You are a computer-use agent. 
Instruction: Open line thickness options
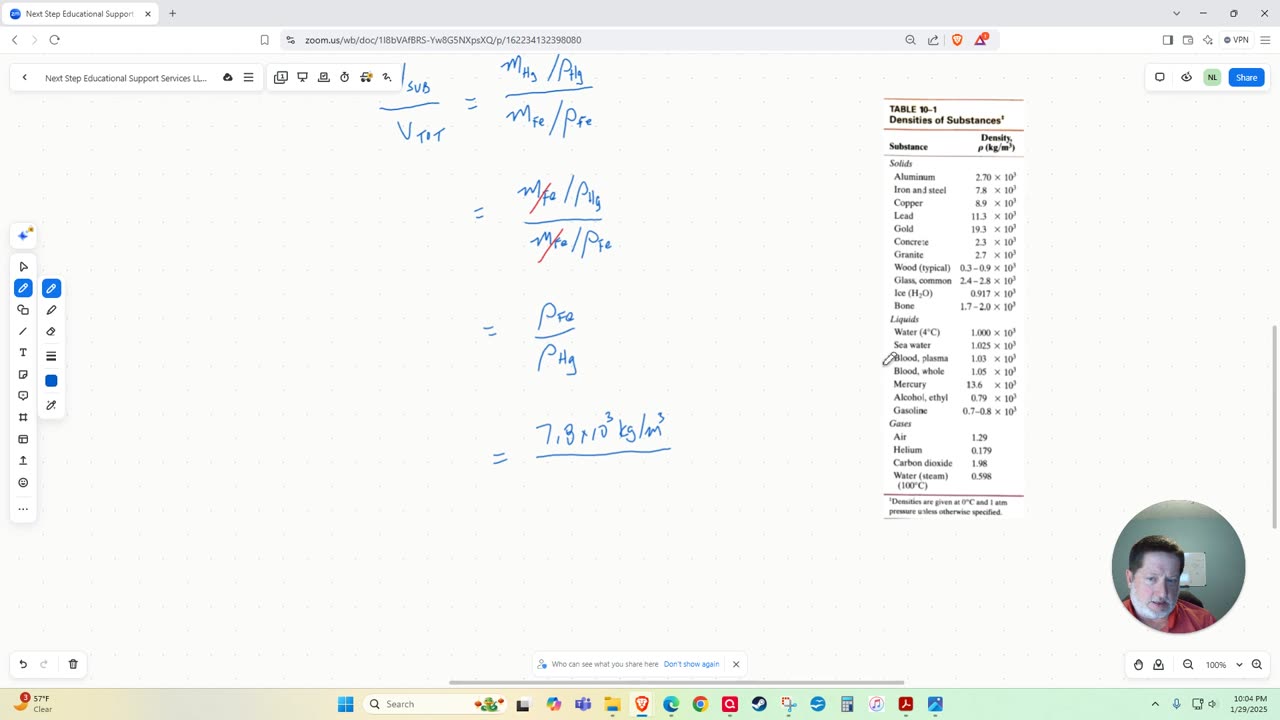tap(51, 356)
